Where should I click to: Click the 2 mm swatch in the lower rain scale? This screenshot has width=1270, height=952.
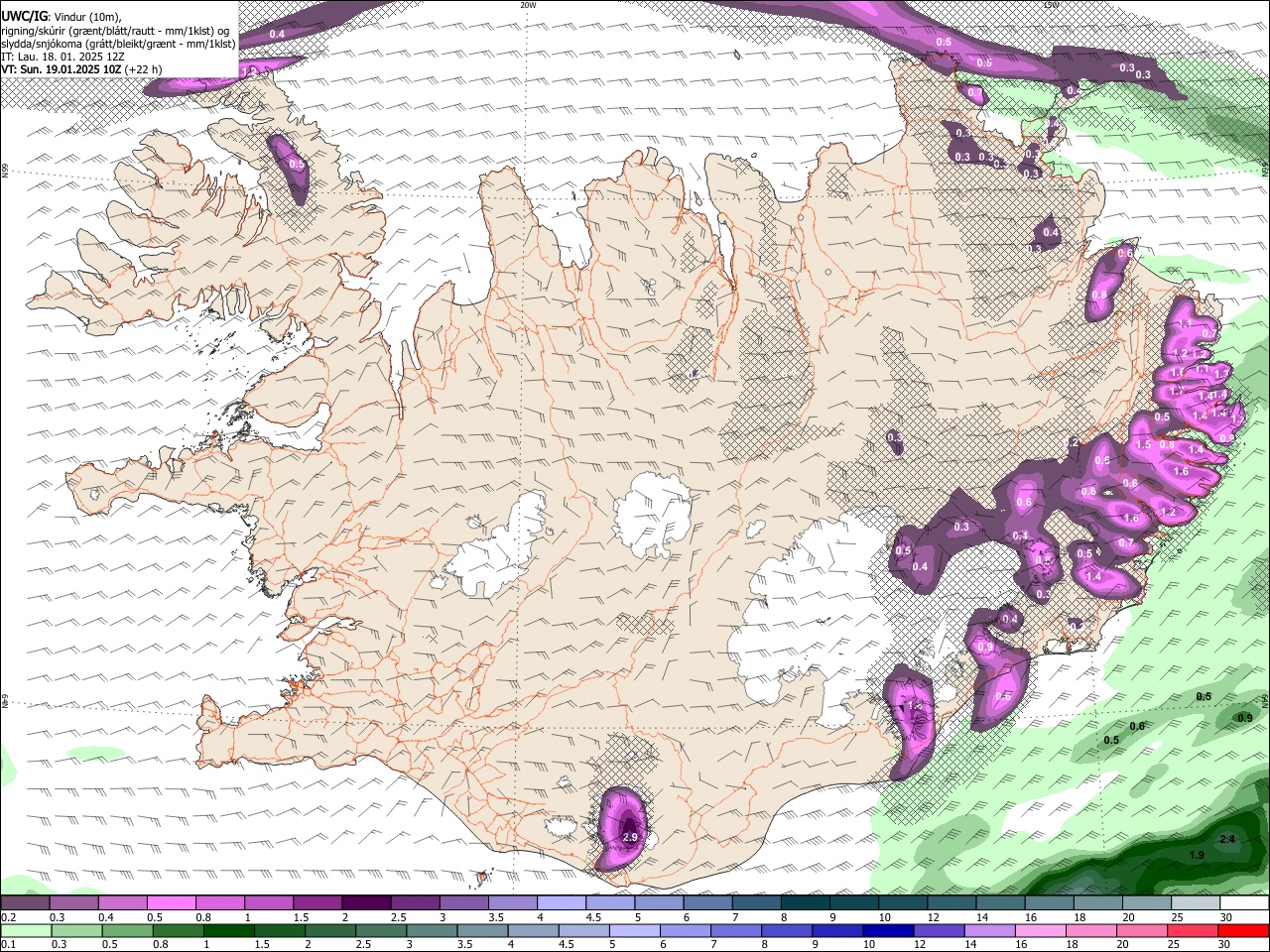pyautogui.click(x=329, y=930)
